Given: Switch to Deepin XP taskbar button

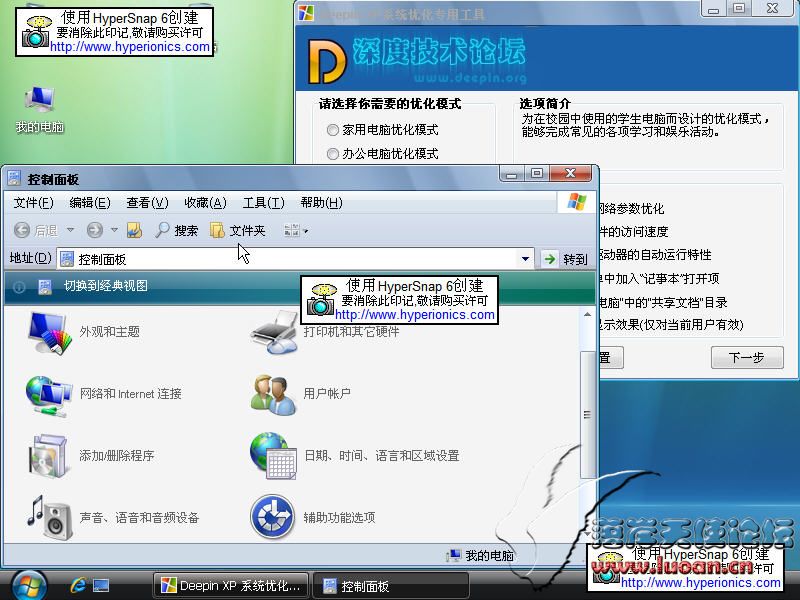Looking at the screenshot, I should 231,586.
